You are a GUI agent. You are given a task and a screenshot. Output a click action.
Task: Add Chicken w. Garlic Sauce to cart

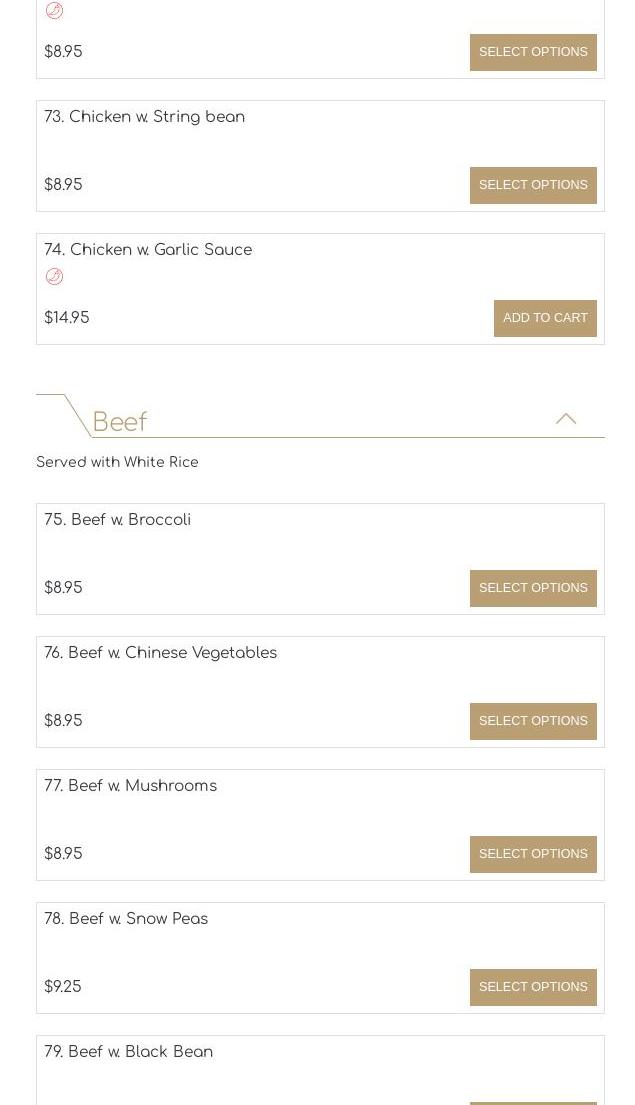(x=545, y=318)
